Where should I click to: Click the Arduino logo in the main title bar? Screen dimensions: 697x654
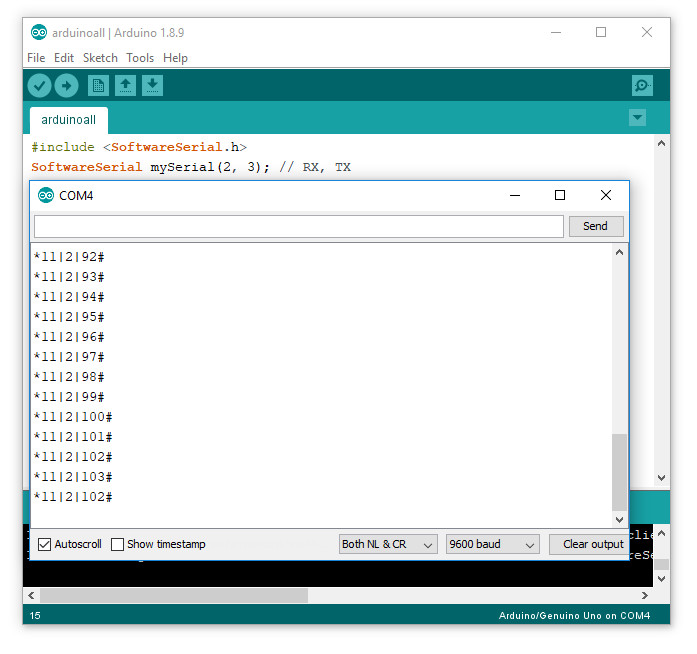pos(39,32)
